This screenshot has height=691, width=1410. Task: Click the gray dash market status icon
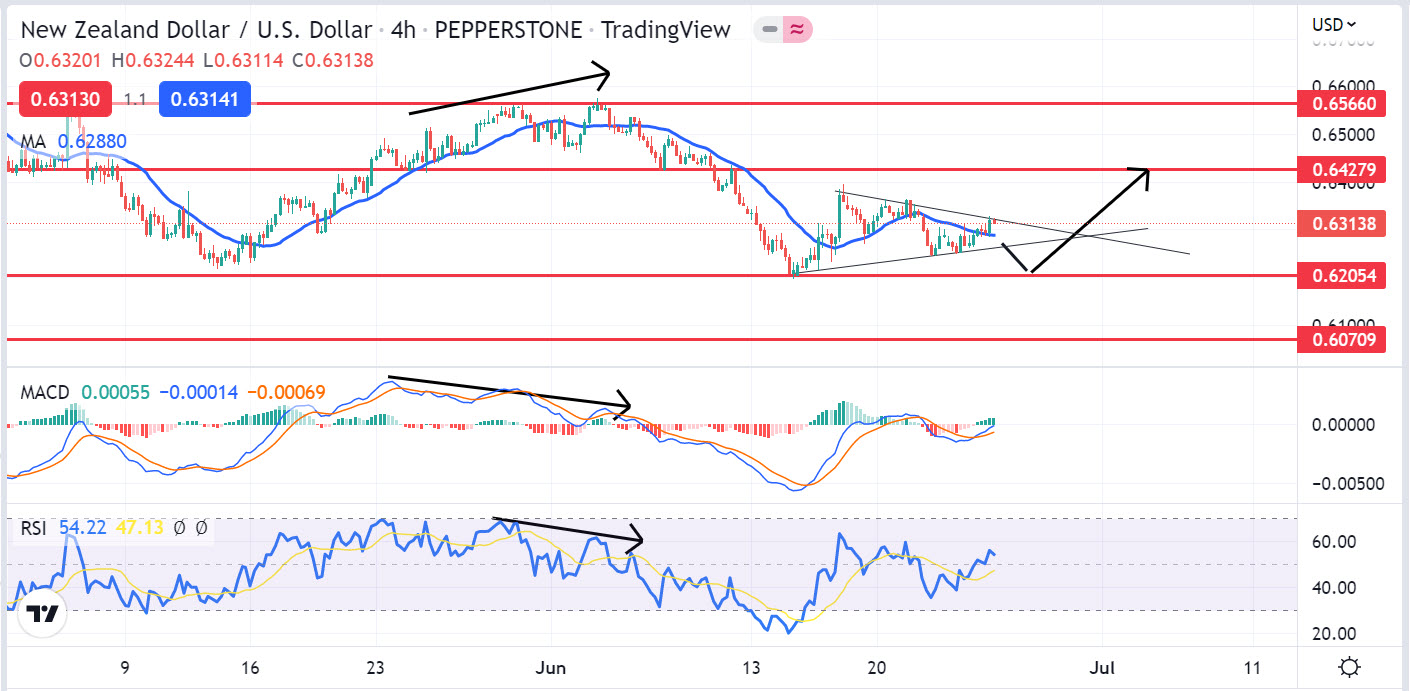(769, 30)
